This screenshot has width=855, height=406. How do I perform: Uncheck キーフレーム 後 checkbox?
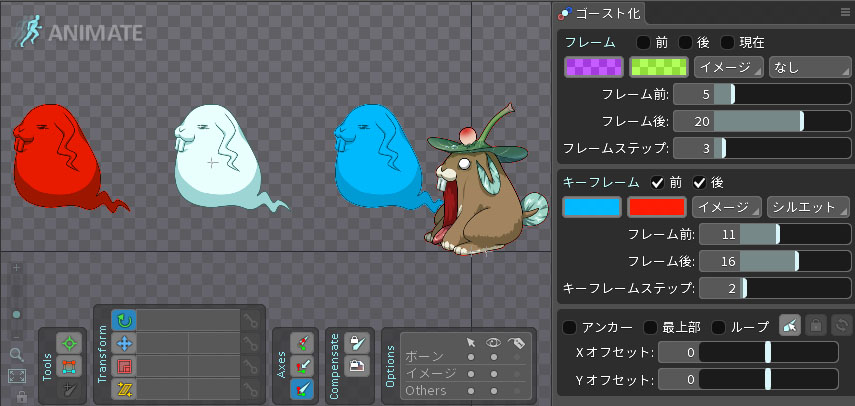700,182
